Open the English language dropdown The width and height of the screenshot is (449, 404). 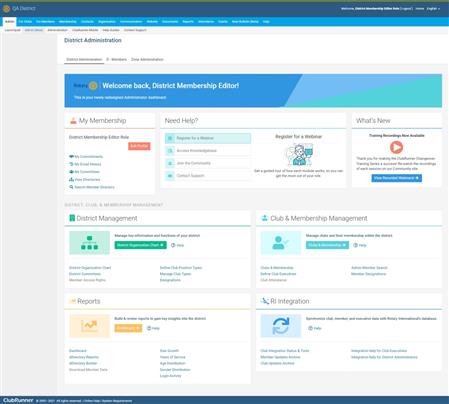[433, 9]
